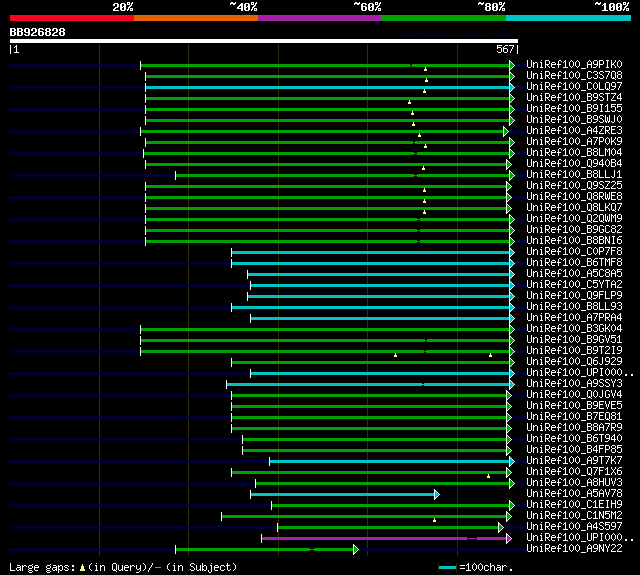Select the green alignment bar for UniRef100_B3GK04
Image resolution: width=640 pixels, height=575 pixels.
(325, 329)
